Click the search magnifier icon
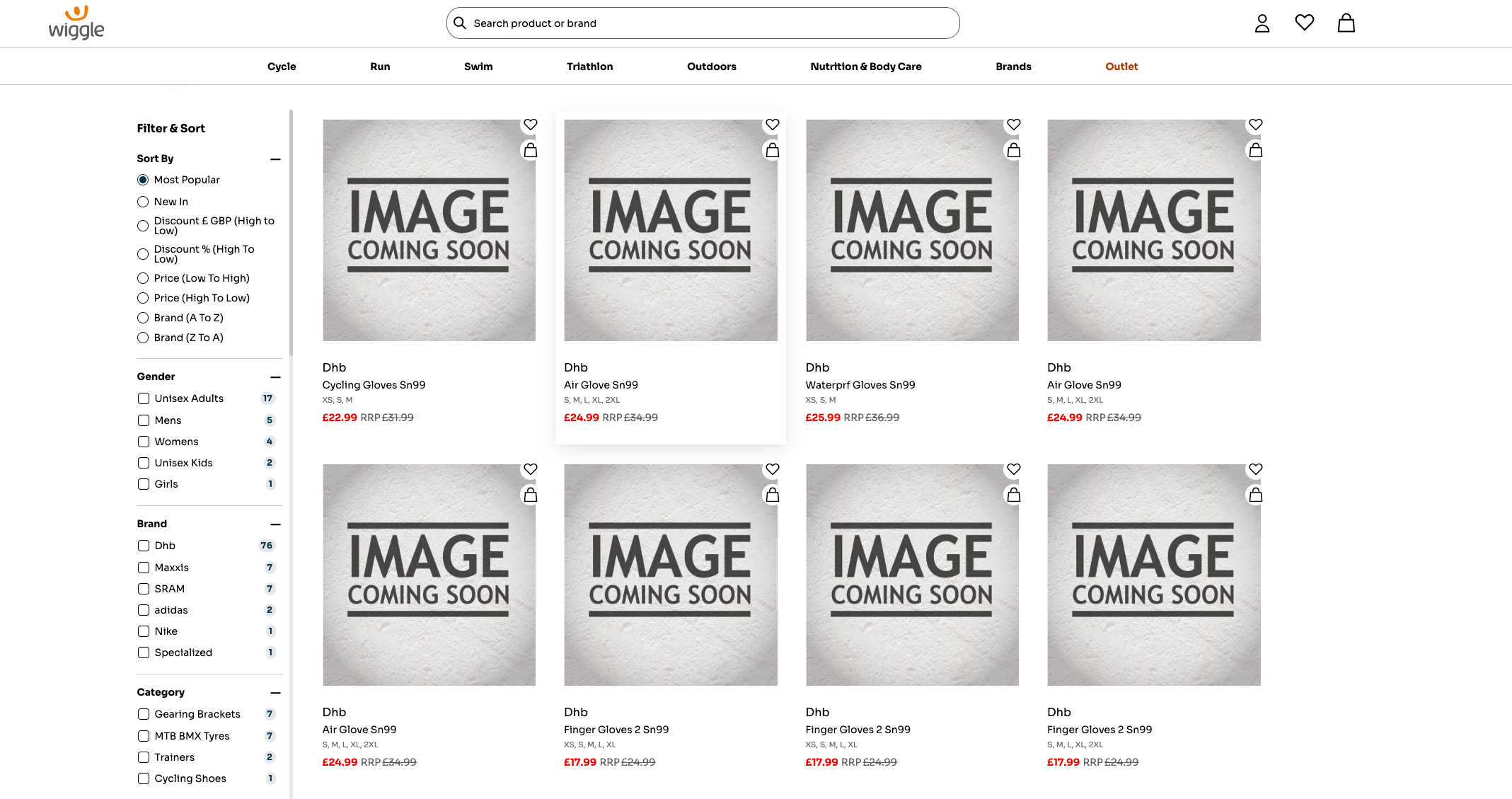 pos(460,23)
